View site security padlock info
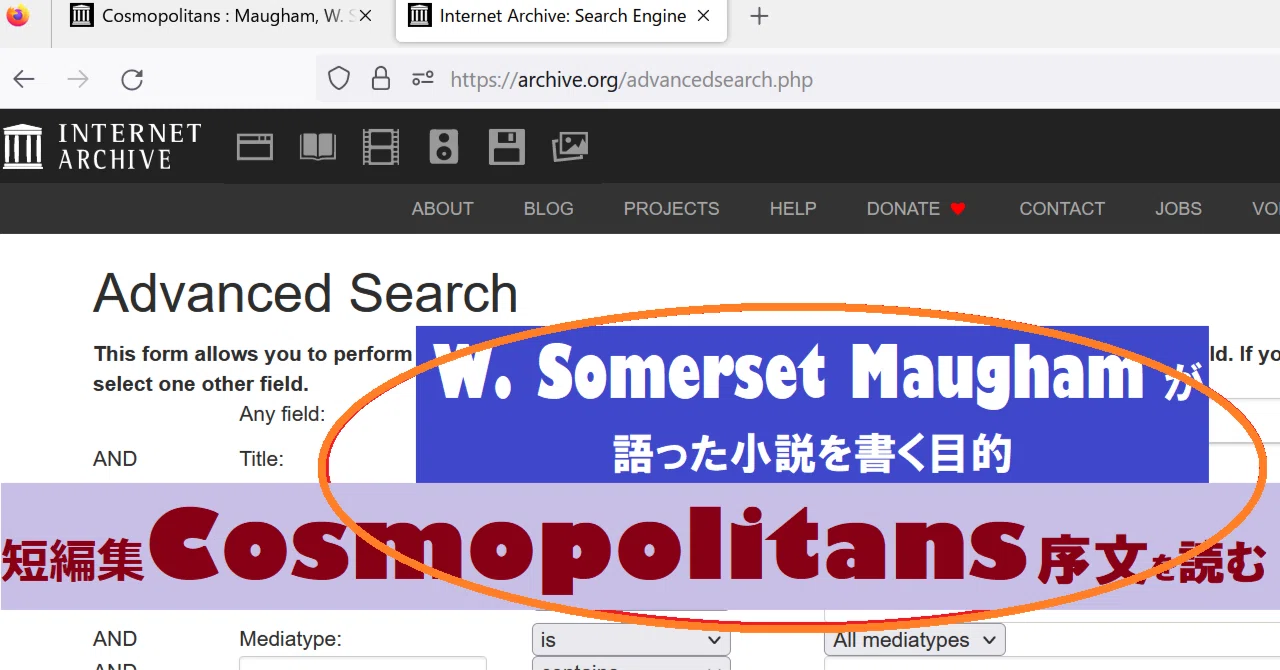Screen dimensions: 1280x670 (x=381, y=79)
